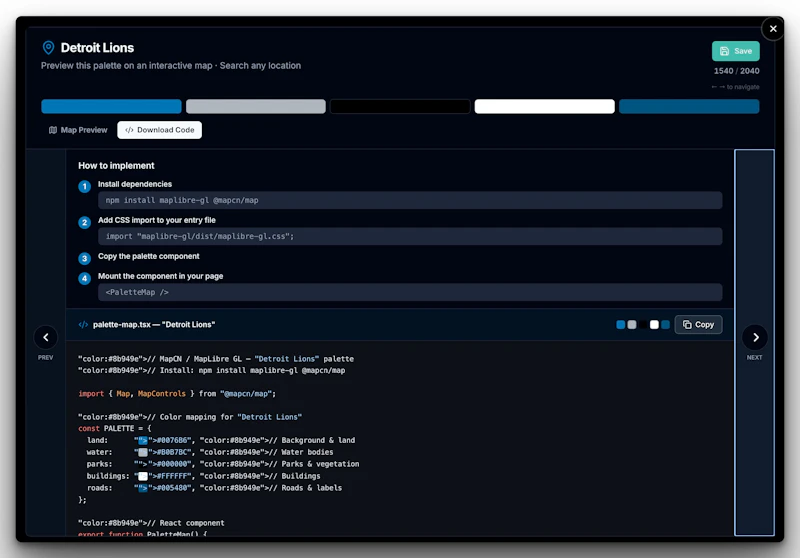Image resolution: width=800 pixels, height=558 pixels.
Task: Click the "Add CSS import to your entry file" label
Action: coord(157,220)
